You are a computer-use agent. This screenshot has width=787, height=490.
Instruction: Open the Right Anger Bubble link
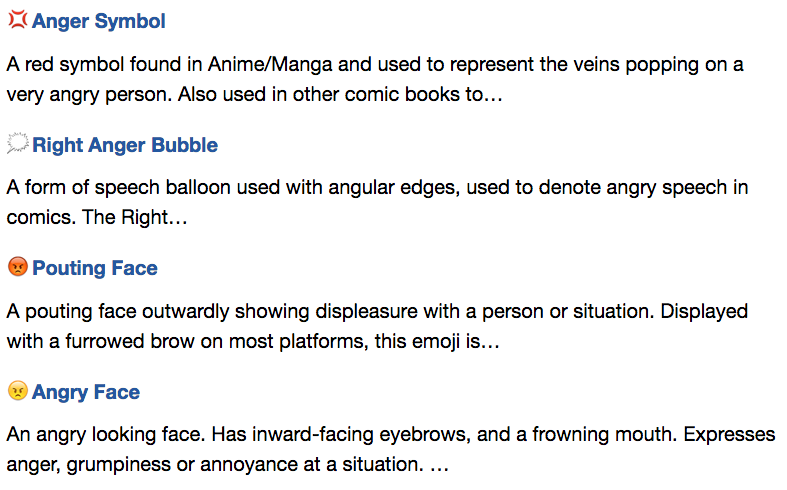click(125, 145)
